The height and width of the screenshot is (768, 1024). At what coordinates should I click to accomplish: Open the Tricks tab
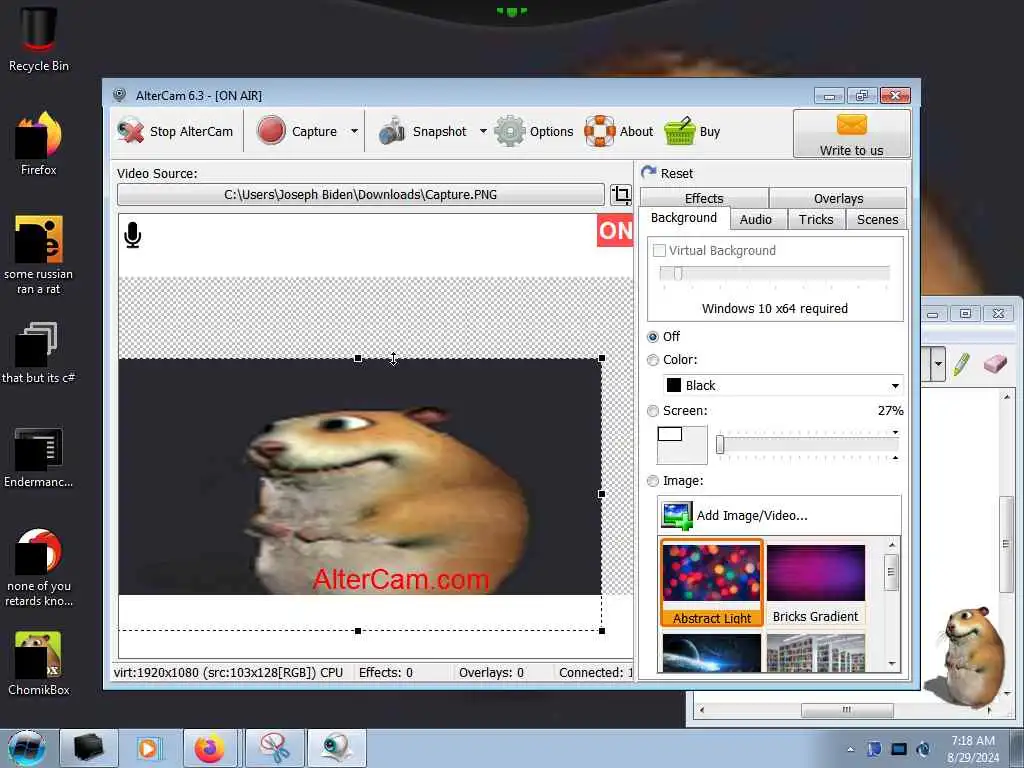[x=816, y=219]
